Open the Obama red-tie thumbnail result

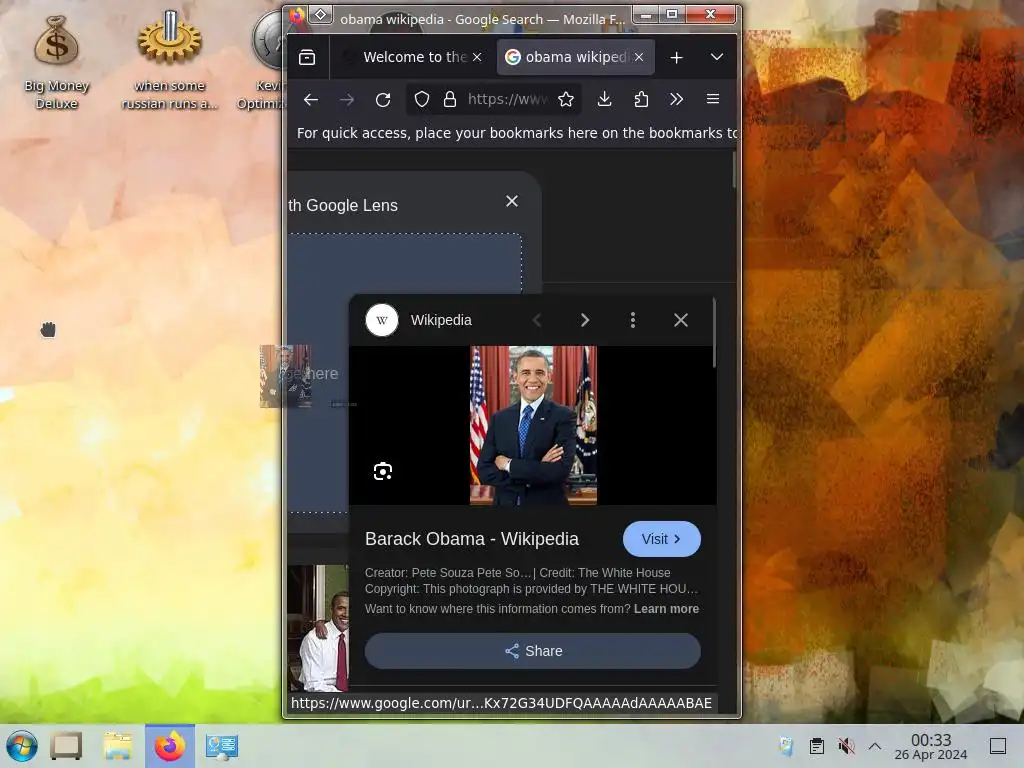318,628
